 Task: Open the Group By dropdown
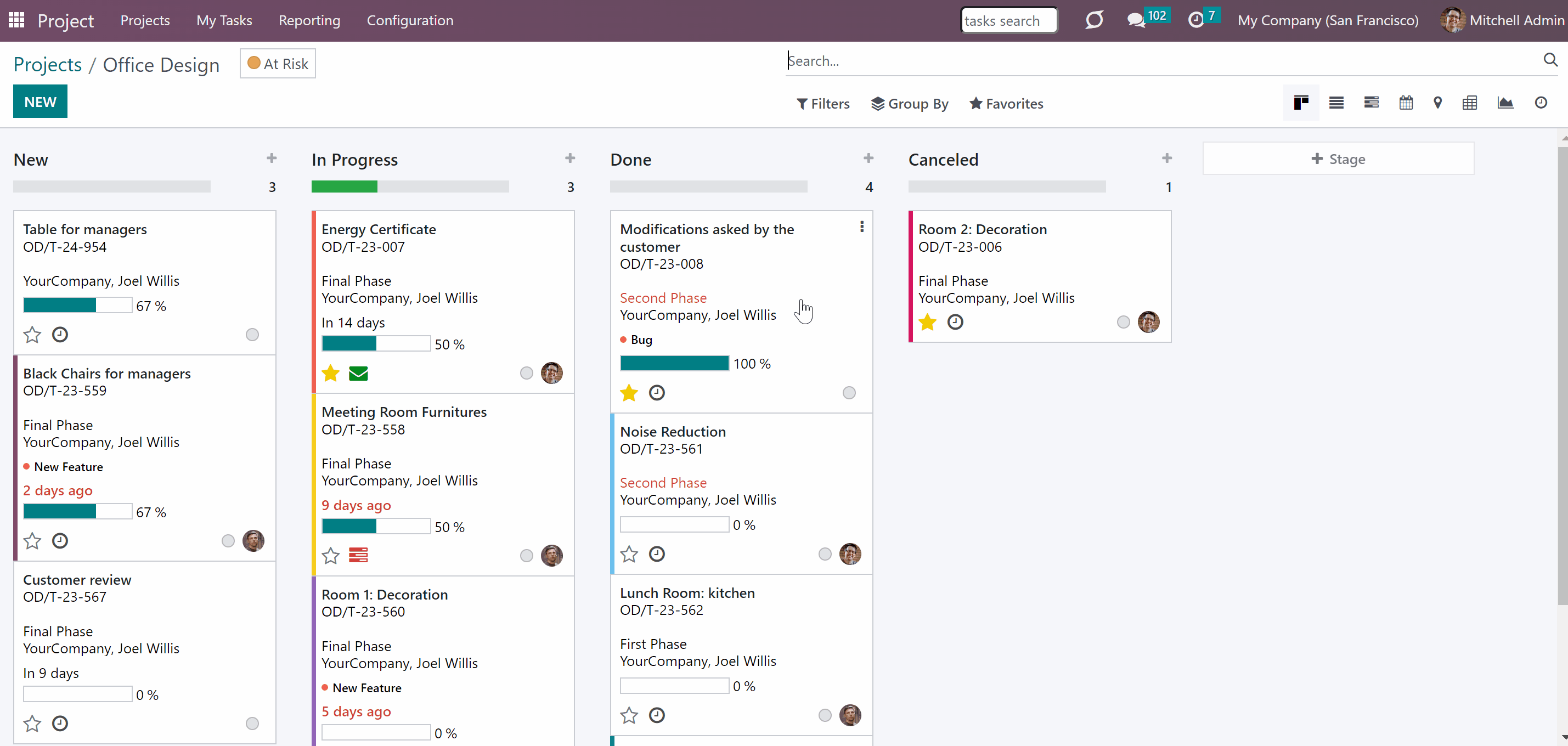[x=910, y=104]
